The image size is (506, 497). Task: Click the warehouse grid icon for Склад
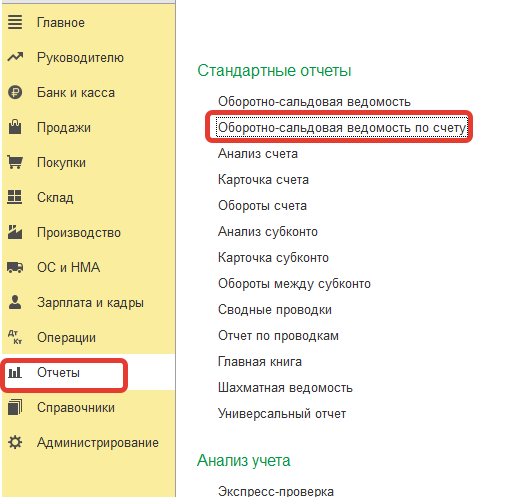(x=15, y=197)
